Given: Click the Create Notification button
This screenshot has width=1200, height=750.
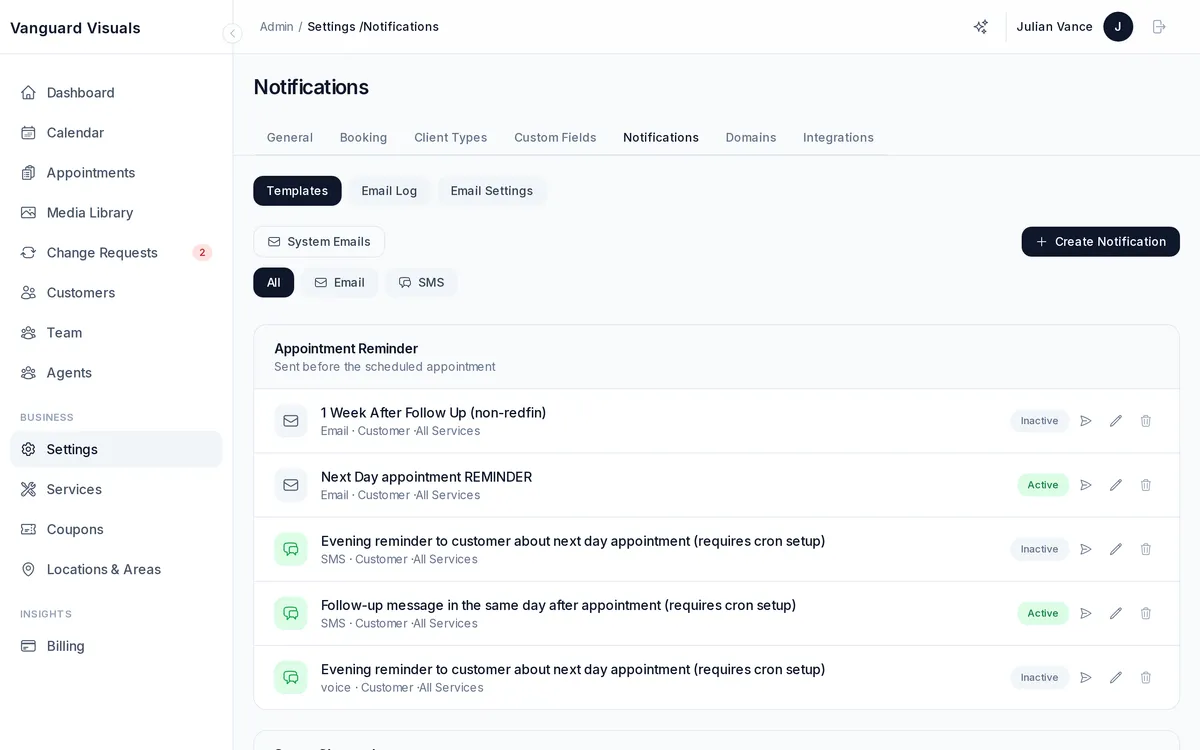Looking at the screenshot, I should [x=1100, y=241].
